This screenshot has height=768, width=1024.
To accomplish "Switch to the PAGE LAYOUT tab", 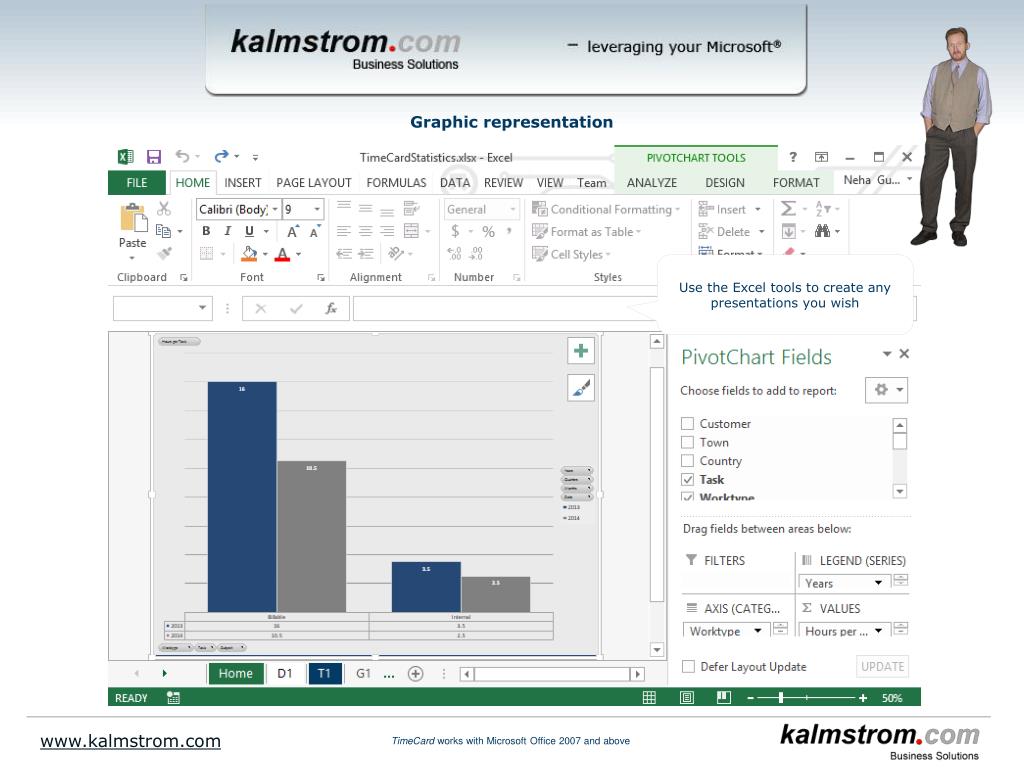I will pyautogui.click(x=313, y=183).
